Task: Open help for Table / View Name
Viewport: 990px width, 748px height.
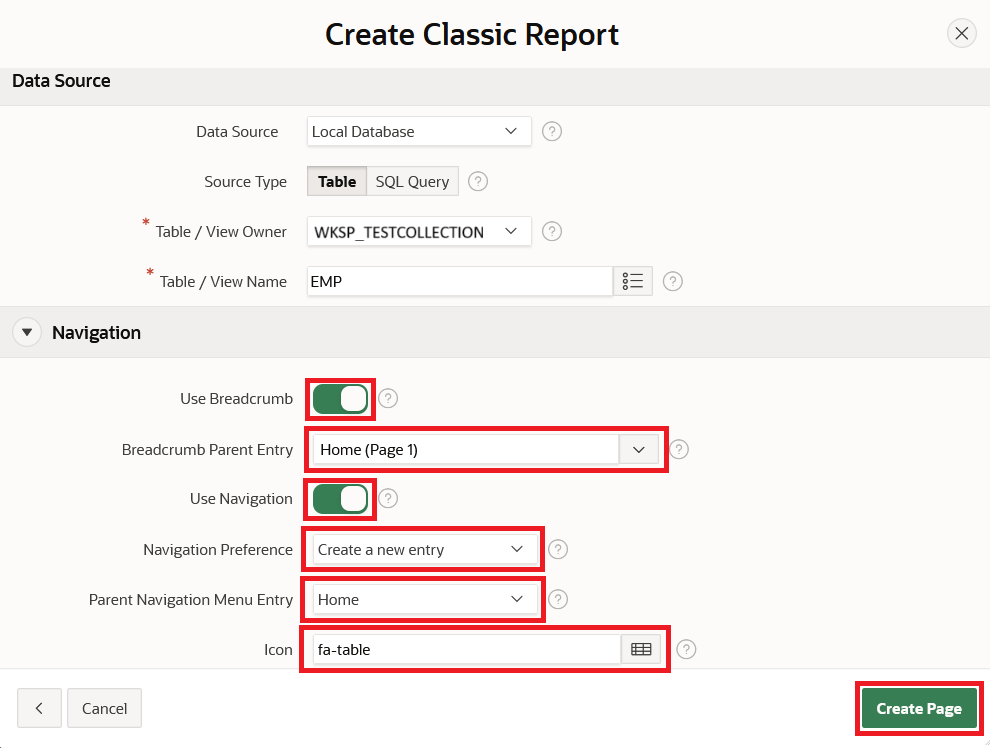Action: point(672,282)
